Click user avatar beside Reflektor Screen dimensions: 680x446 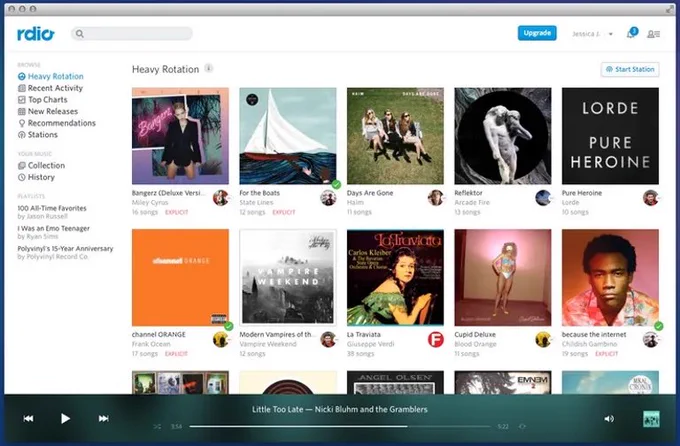(x=543, y=198)
